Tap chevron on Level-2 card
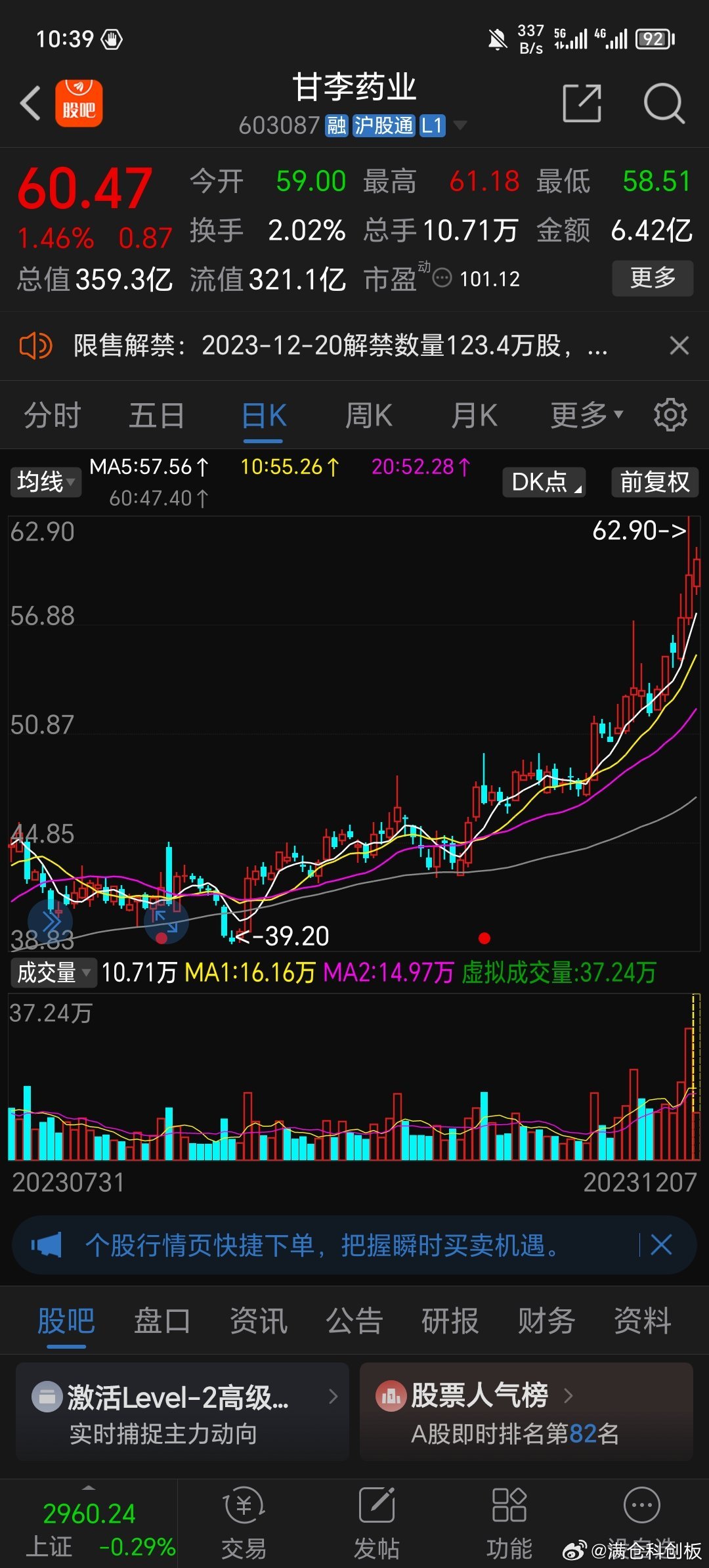The width and height of the screenshot is (709, 1568). (x=333, y=1395)
